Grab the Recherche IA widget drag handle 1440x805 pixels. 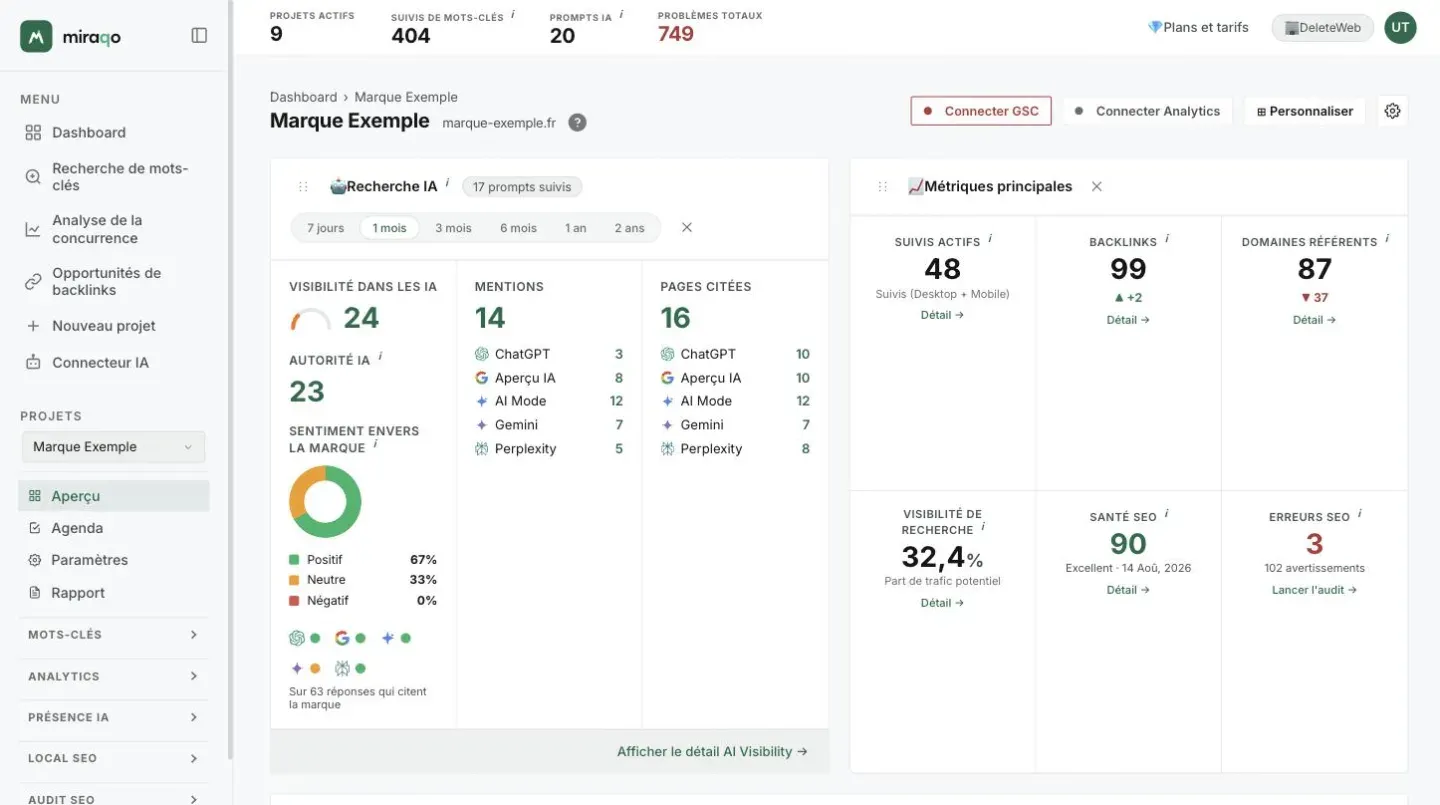[x=303, y=187]
